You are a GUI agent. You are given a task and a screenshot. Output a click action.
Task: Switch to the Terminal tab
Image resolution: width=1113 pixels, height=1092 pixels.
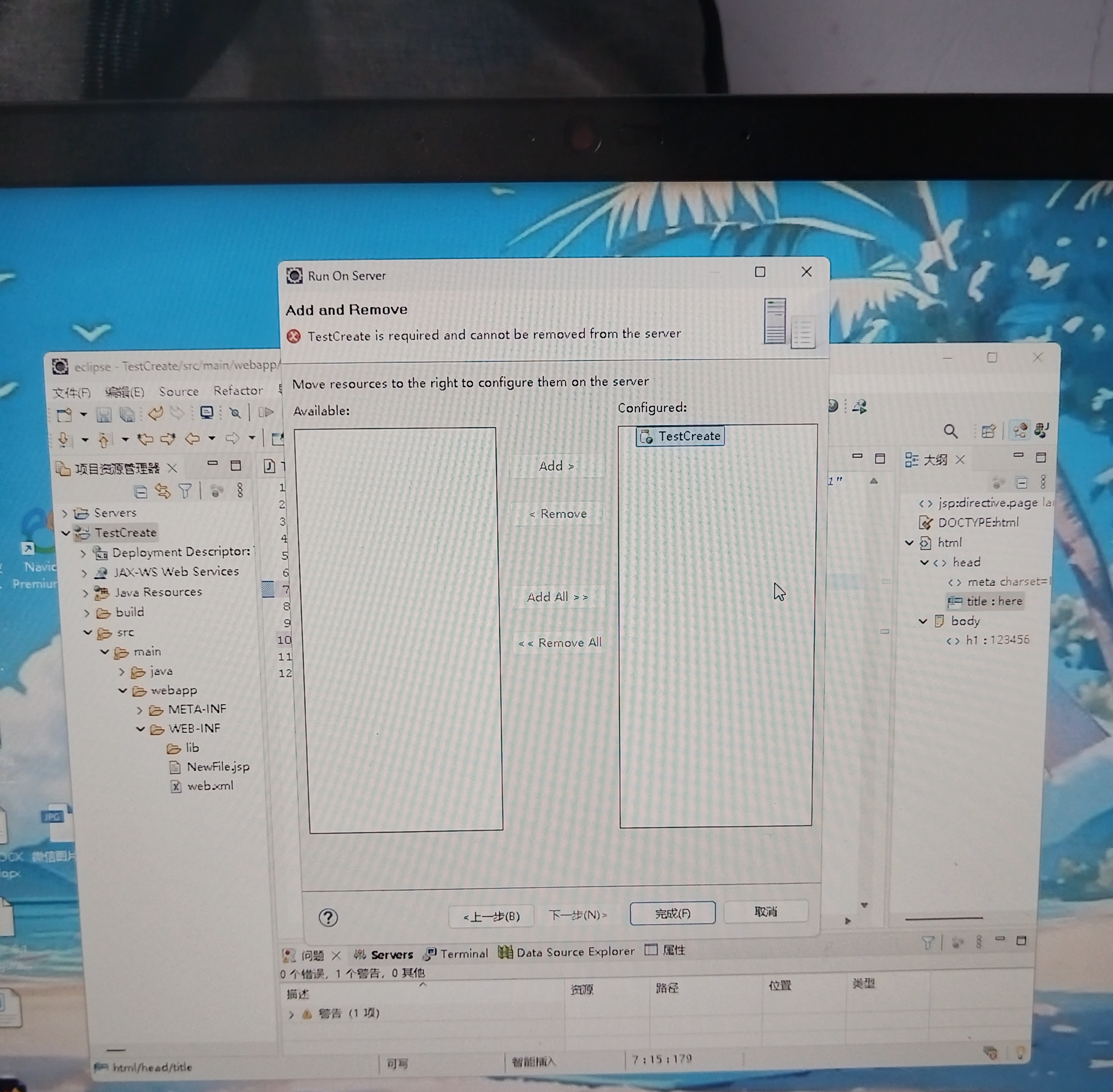click(x=456, y=953)
